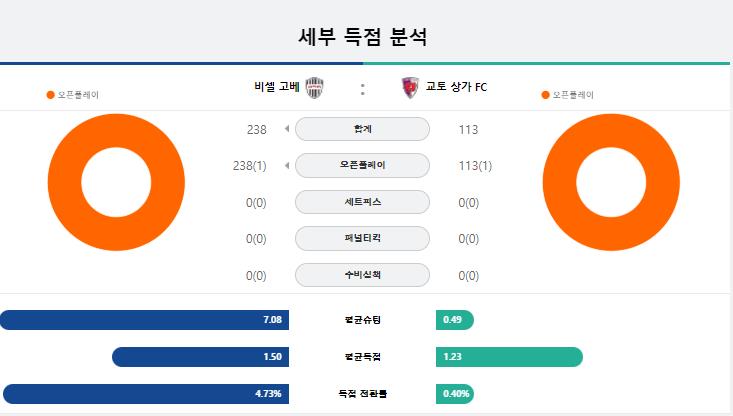
Task: Click the blue 7.08 average shots bar
Action: point(144,320)
